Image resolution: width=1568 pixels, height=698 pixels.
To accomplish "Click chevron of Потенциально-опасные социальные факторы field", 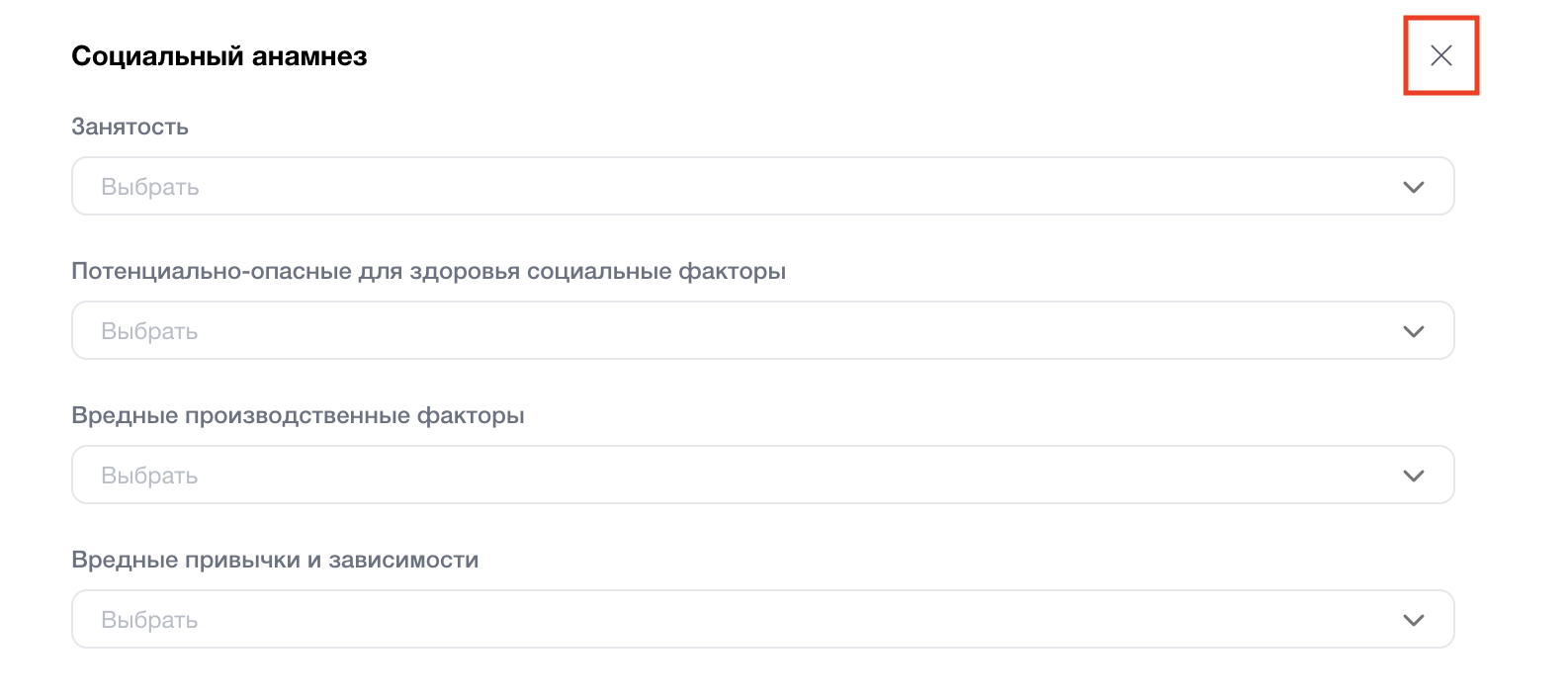I will 1413,331.
